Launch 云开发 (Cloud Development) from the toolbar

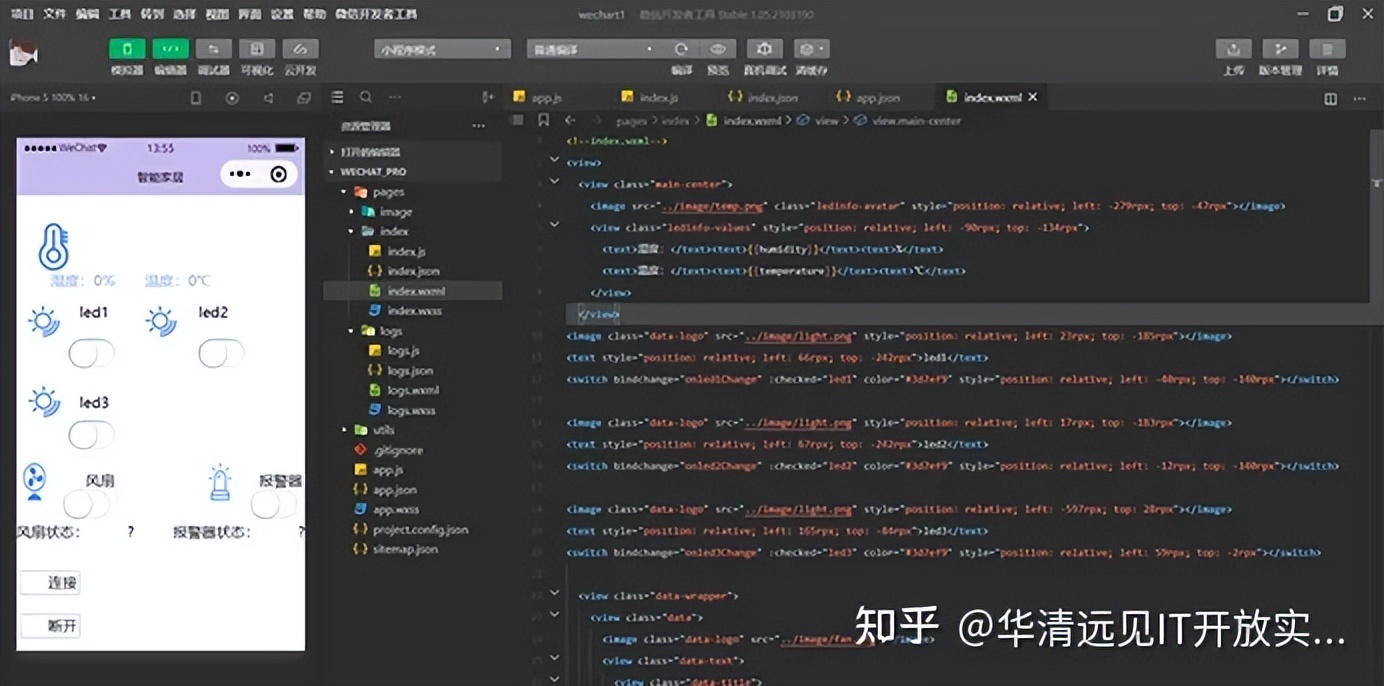tap(301, 48)
